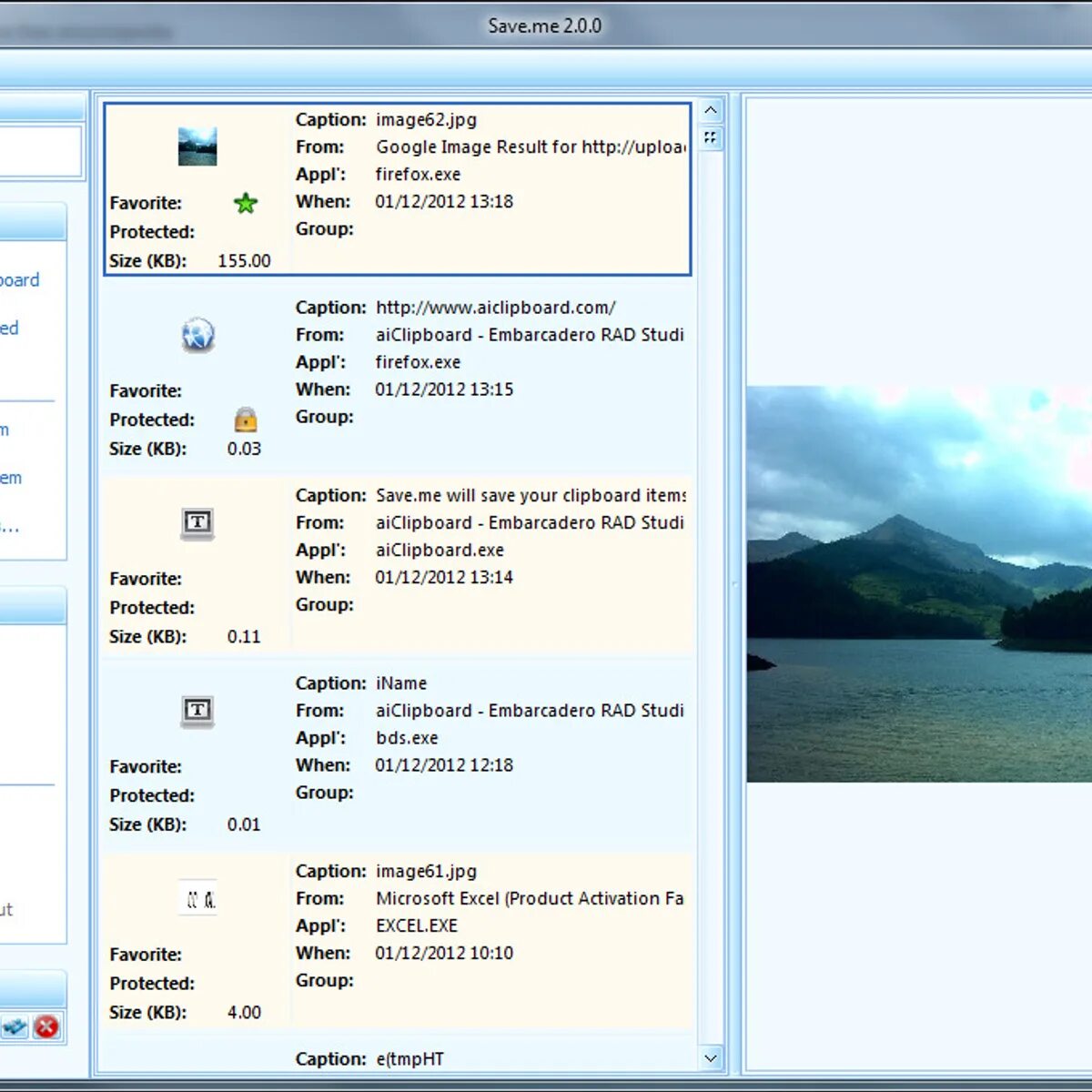
Task: Click the size value '0.01'
Action: [x=244, y=824]
